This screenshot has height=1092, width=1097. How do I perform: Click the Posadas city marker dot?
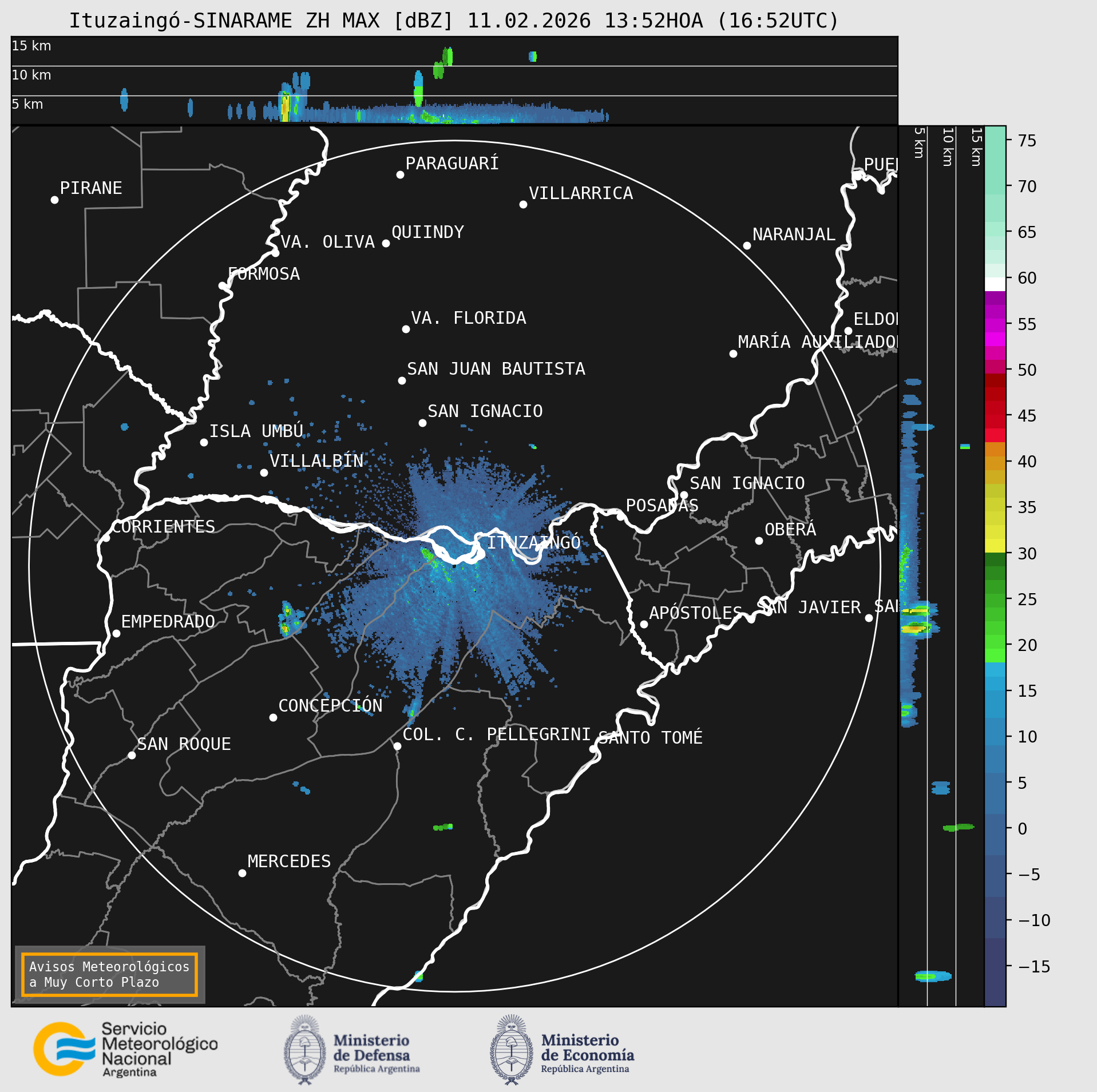coord(620,517)
